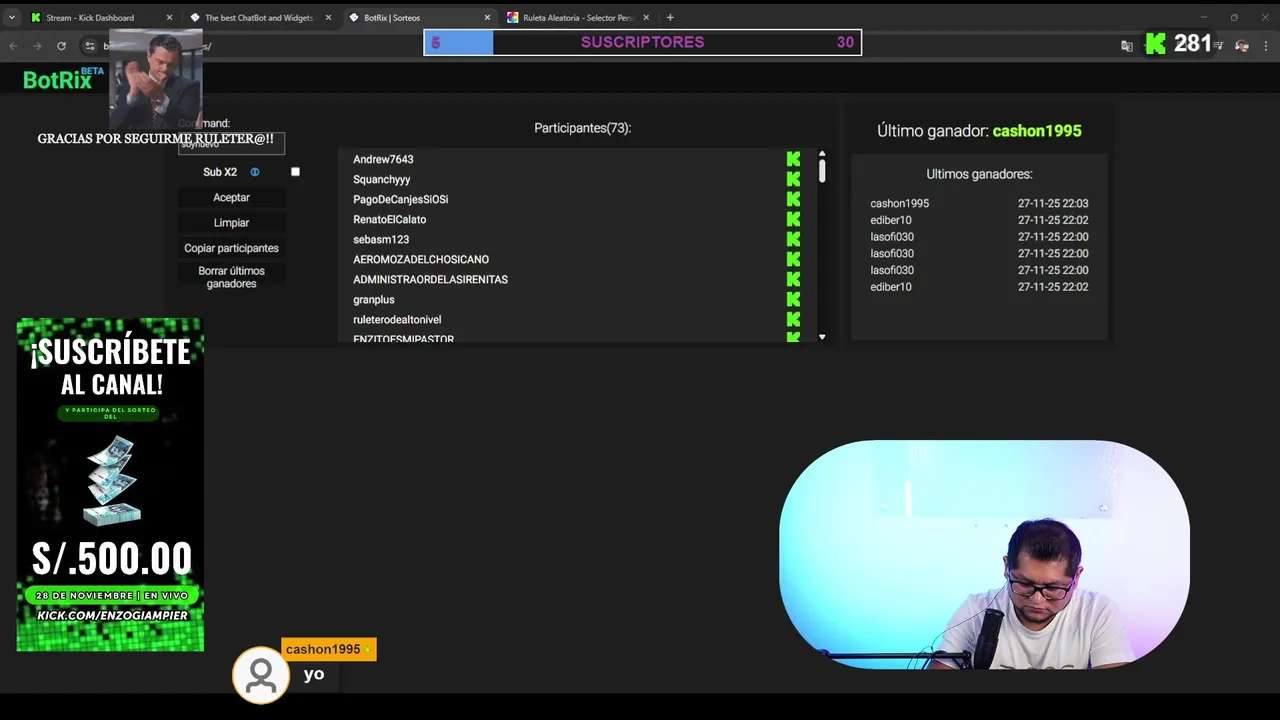
Task: Click cashon1995 in the Ultimos ganadores list
Action: click(x=899, y=203)
